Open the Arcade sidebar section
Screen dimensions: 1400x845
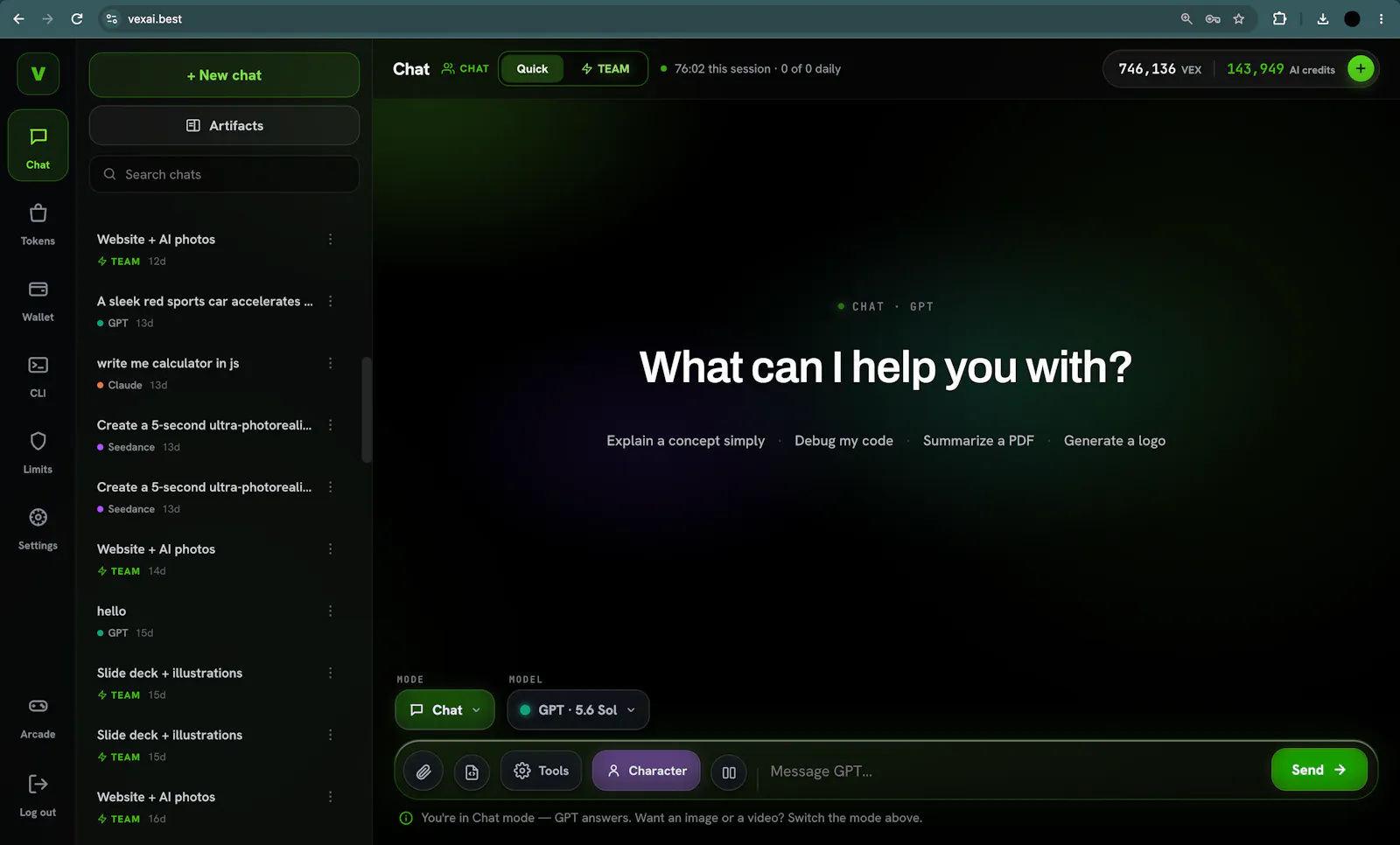(38, 718)
